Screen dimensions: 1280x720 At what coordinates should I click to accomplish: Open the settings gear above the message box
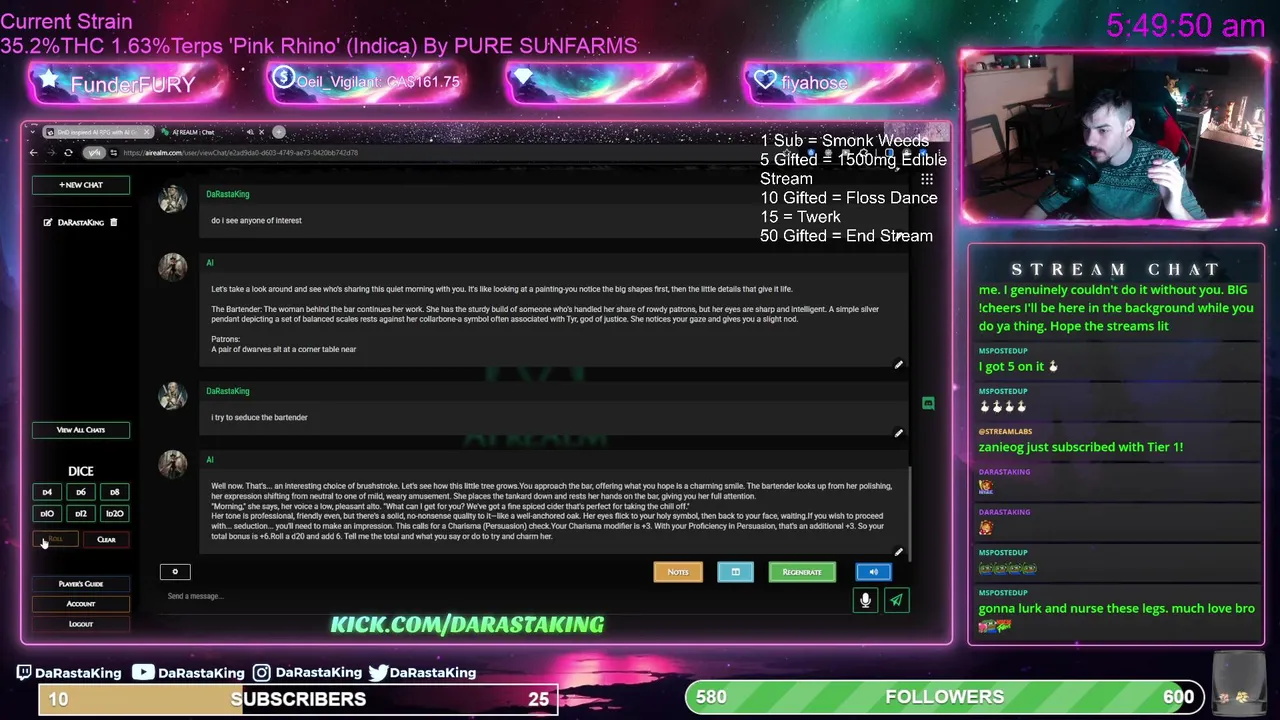[x=175, y=572]
